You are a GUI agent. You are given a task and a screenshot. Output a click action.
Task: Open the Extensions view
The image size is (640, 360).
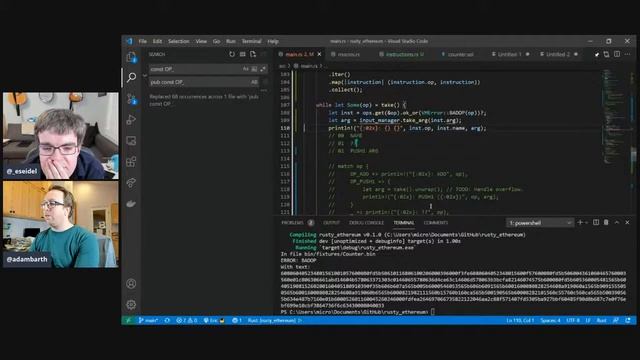click(131, 162)
